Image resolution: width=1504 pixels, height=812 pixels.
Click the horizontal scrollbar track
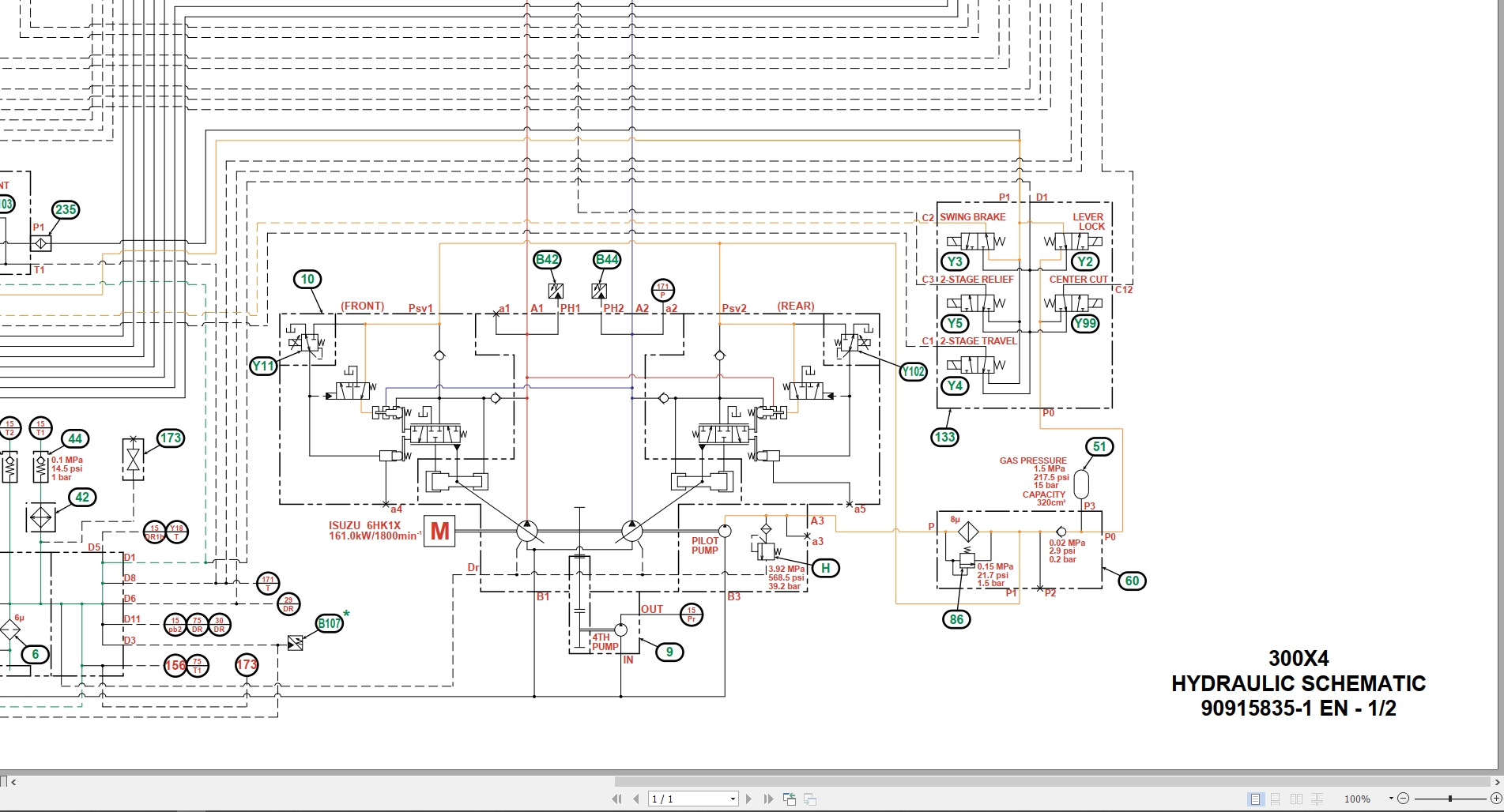pos(1027,781)
